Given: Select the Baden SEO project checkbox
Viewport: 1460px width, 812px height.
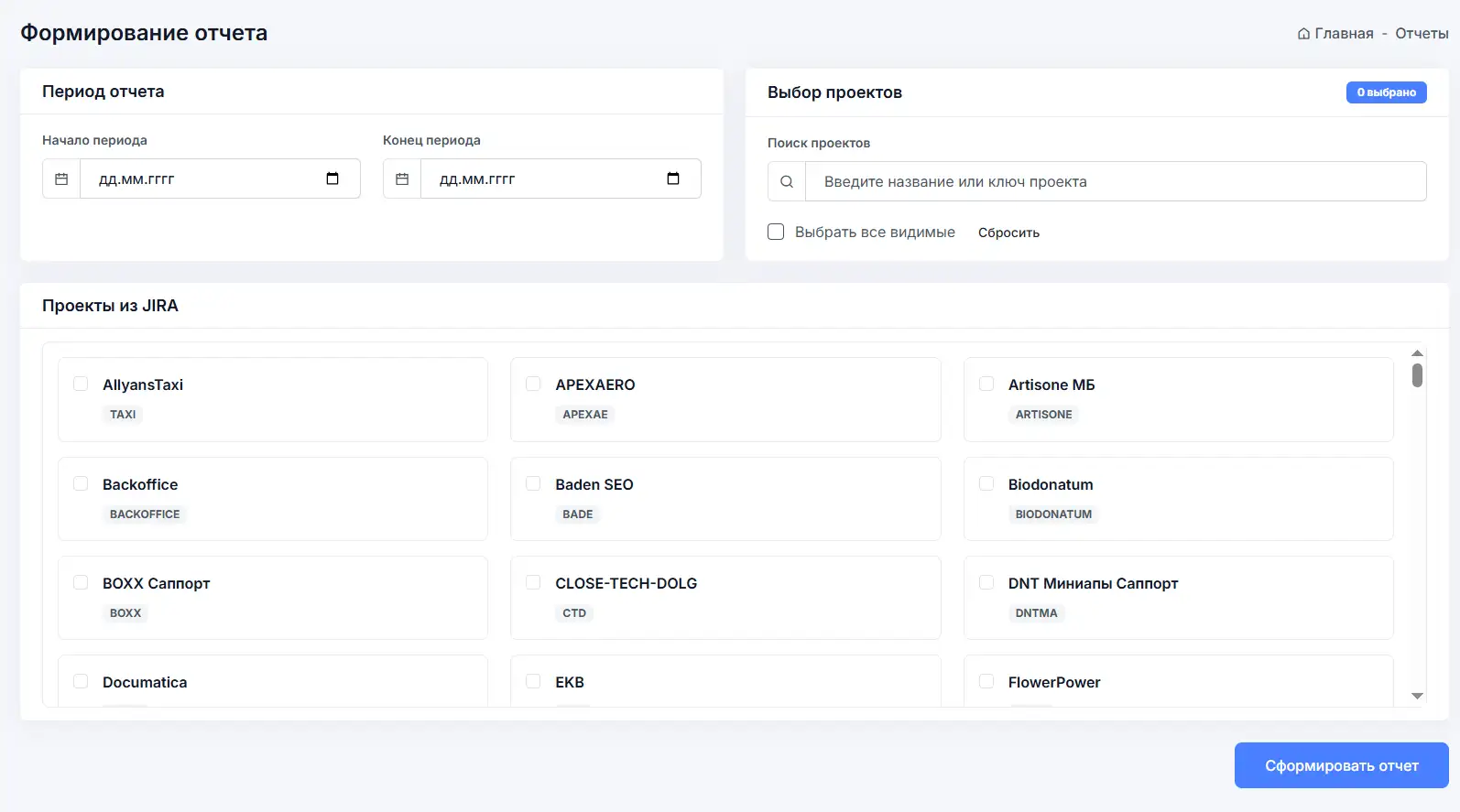Looking at the screenshot, I should 533,483.
